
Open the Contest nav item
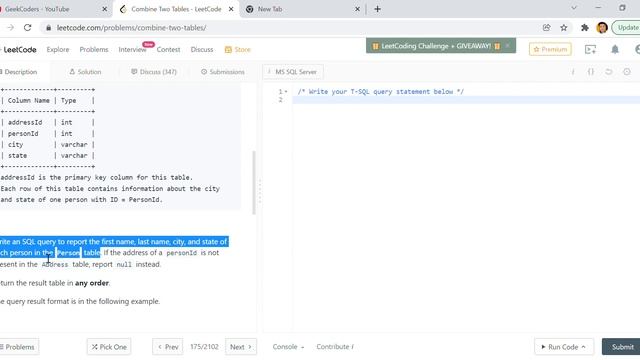168,49
